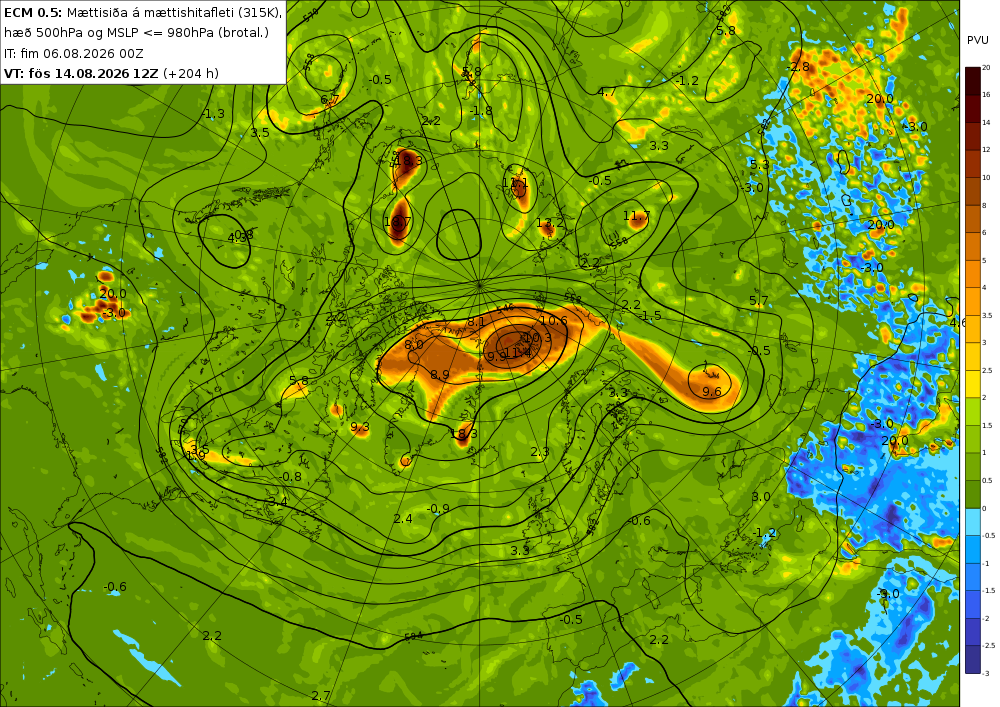
Task: Click the '-1.5' minimum value label
Action: [x=650, y=316]
